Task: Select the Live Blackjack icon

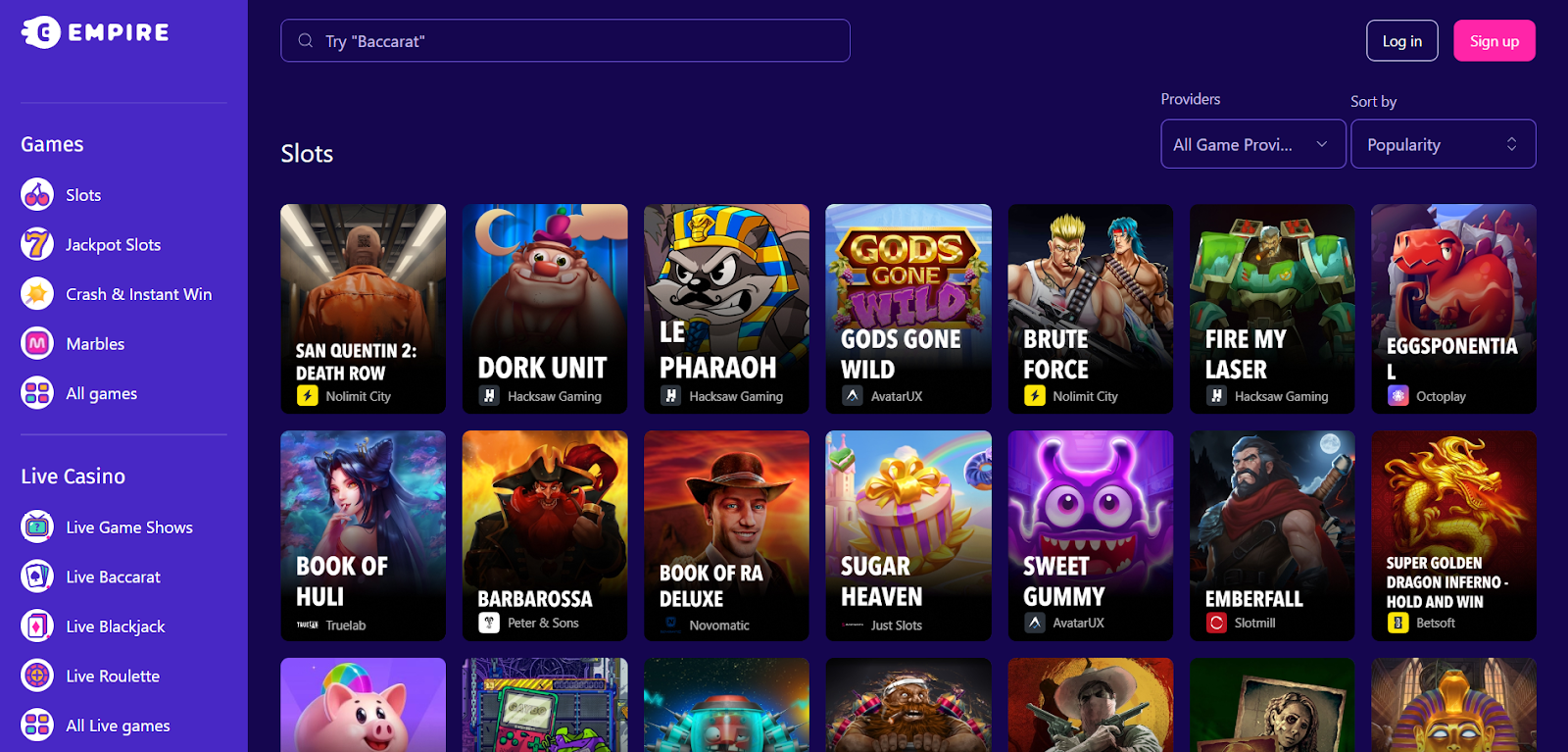Action: pyautogui.click(x=37, y=627)
